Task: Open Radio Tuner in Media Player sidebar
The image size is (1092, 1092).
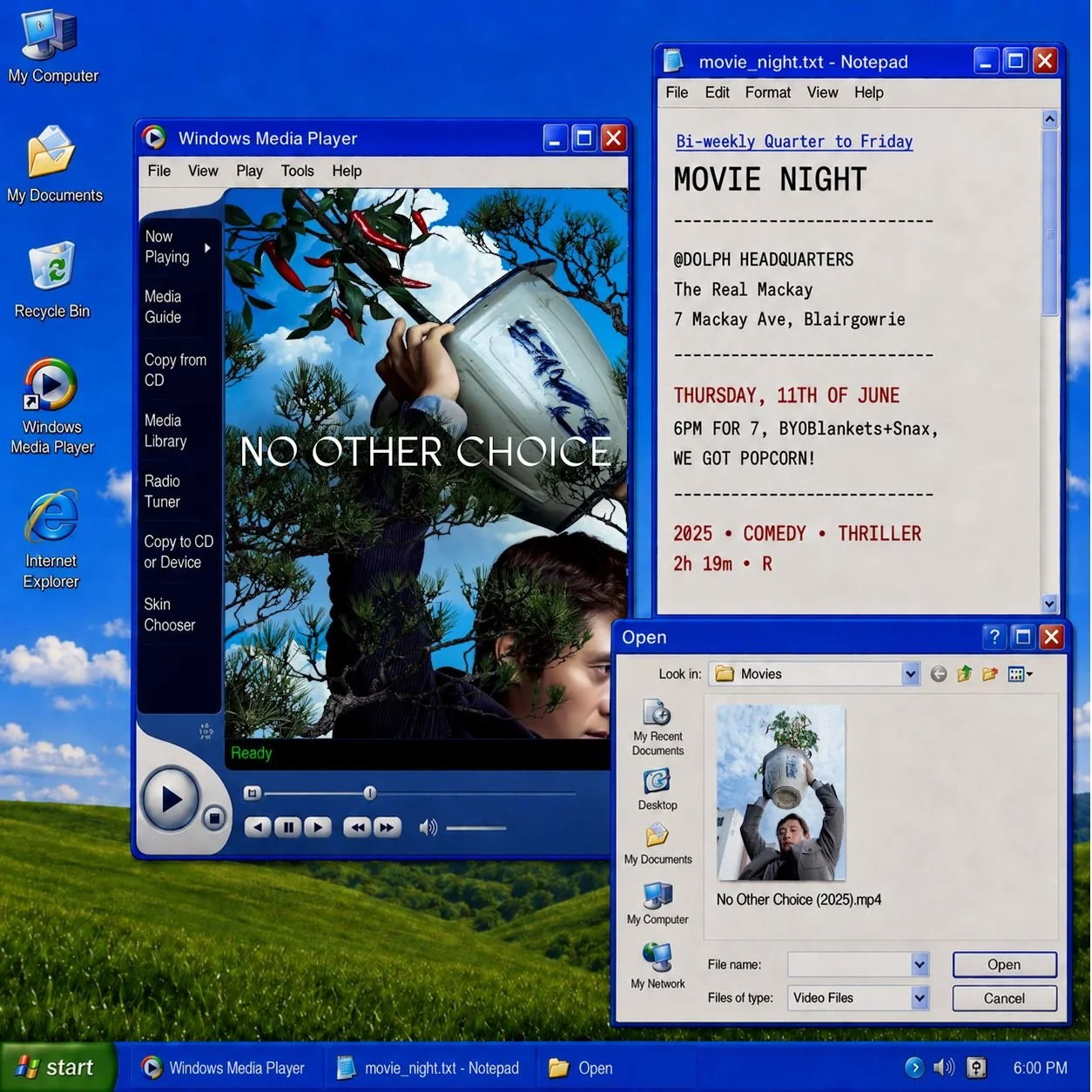Action: pyautogui.click(x=162, y=491)
